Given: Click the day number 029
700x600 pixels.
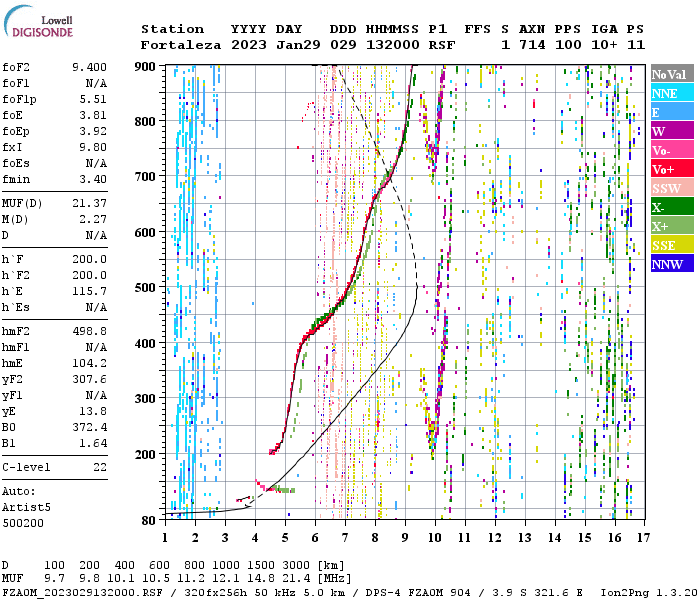Looking at the screenshot, I should (x=343, y=45).
